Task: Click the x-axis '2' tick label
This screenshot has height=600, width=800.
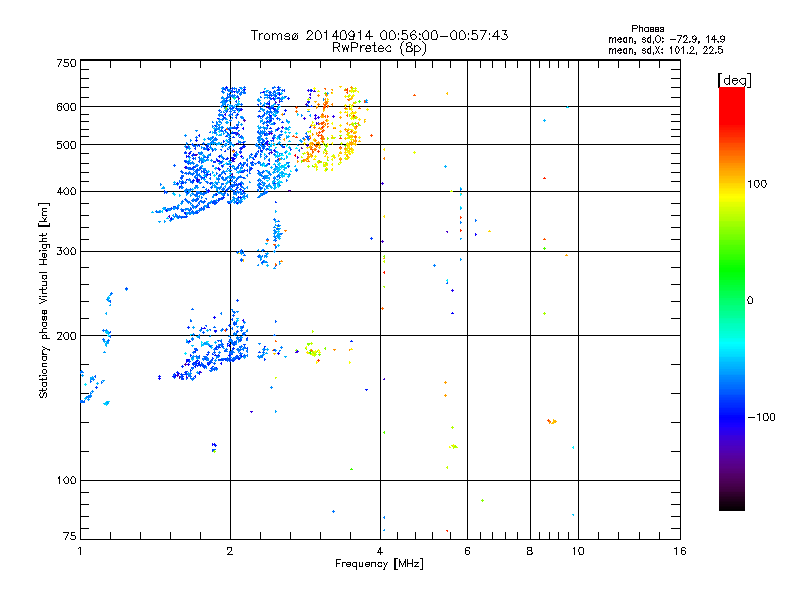Action: pyautogui.click(x=230, y=551)
